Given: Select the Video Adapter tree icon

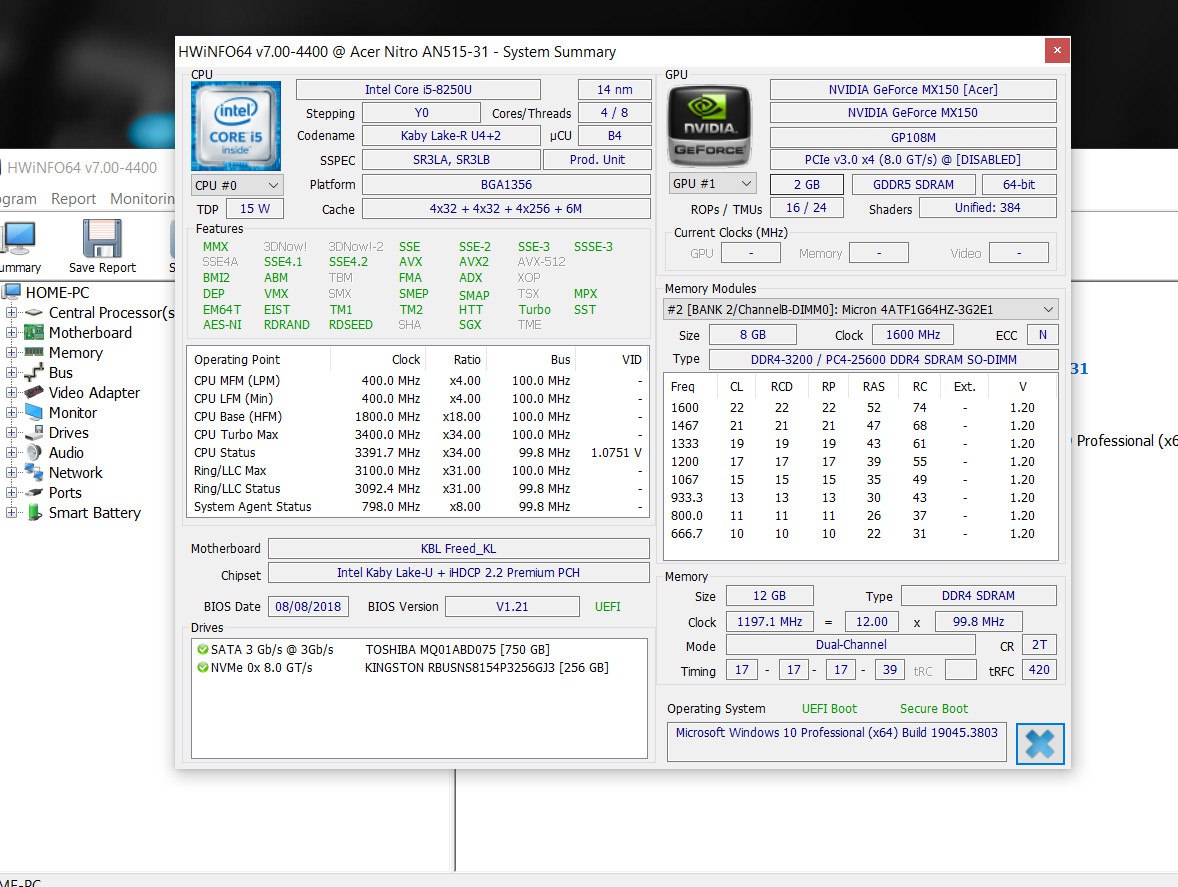Looking at the screenshot, I should point(34,393).
